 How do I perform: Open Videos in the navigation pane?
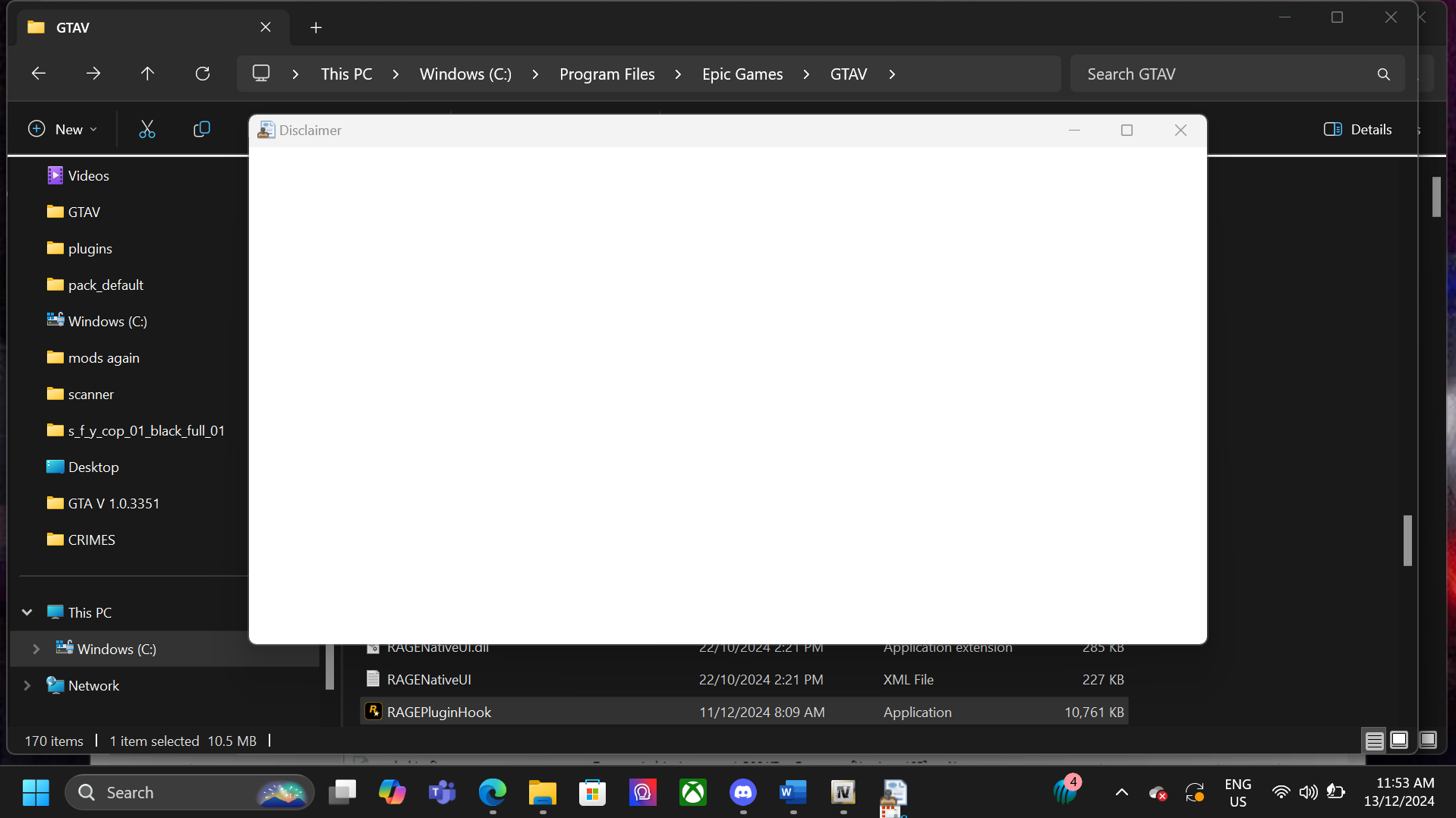tap(89, 175)
